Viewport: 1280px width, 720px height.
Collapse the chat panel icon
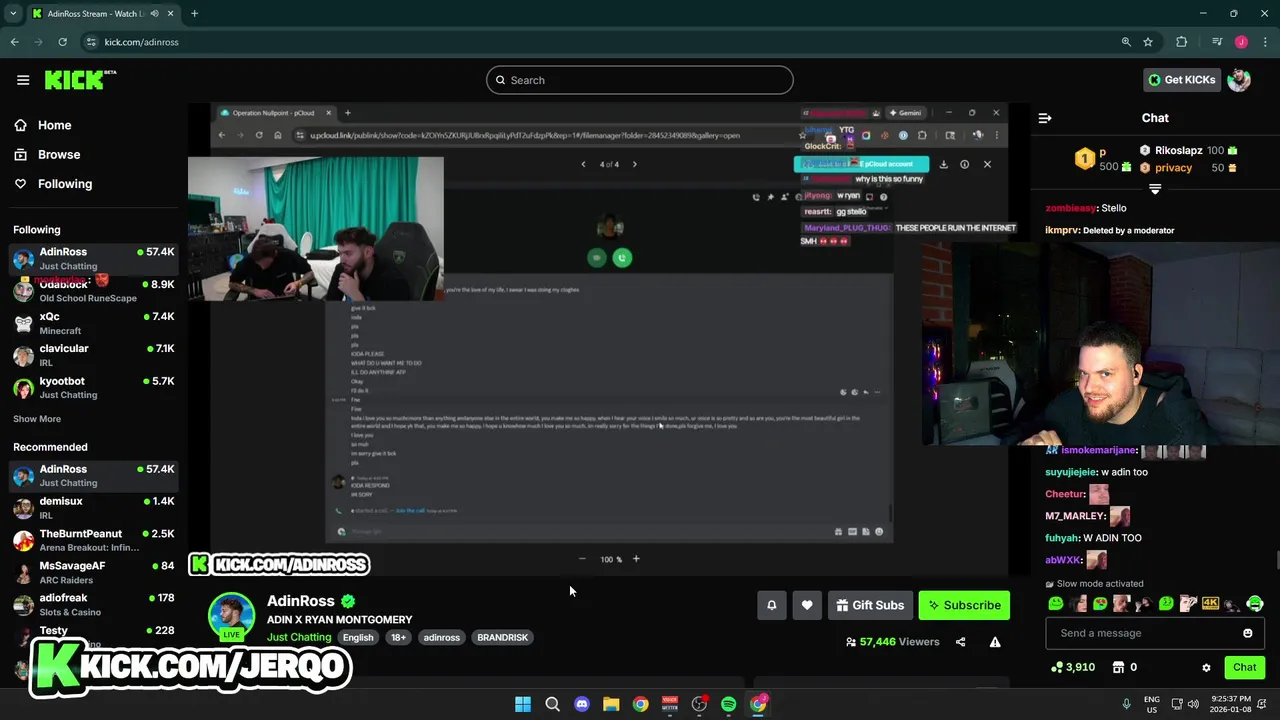tap(1045, 118)
